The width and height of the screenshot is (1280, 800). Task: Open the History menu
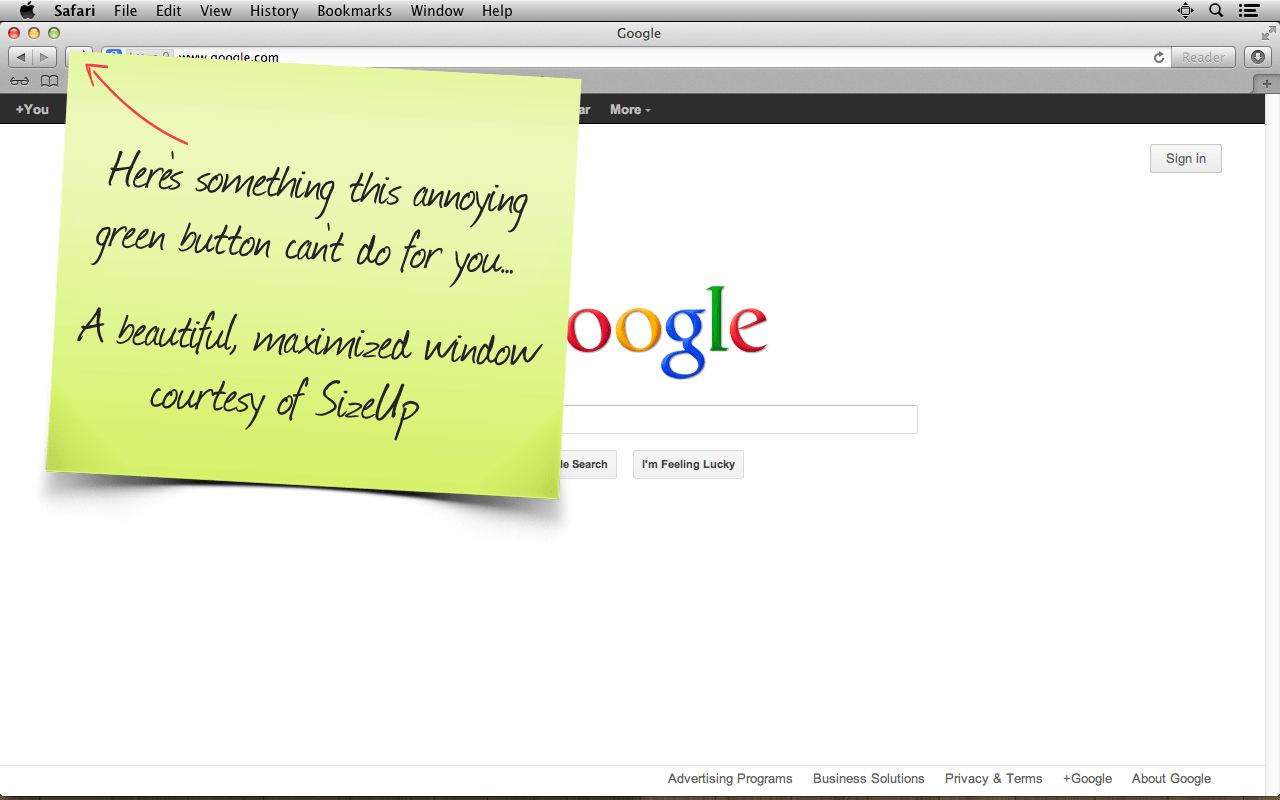[x=274, y=11]
